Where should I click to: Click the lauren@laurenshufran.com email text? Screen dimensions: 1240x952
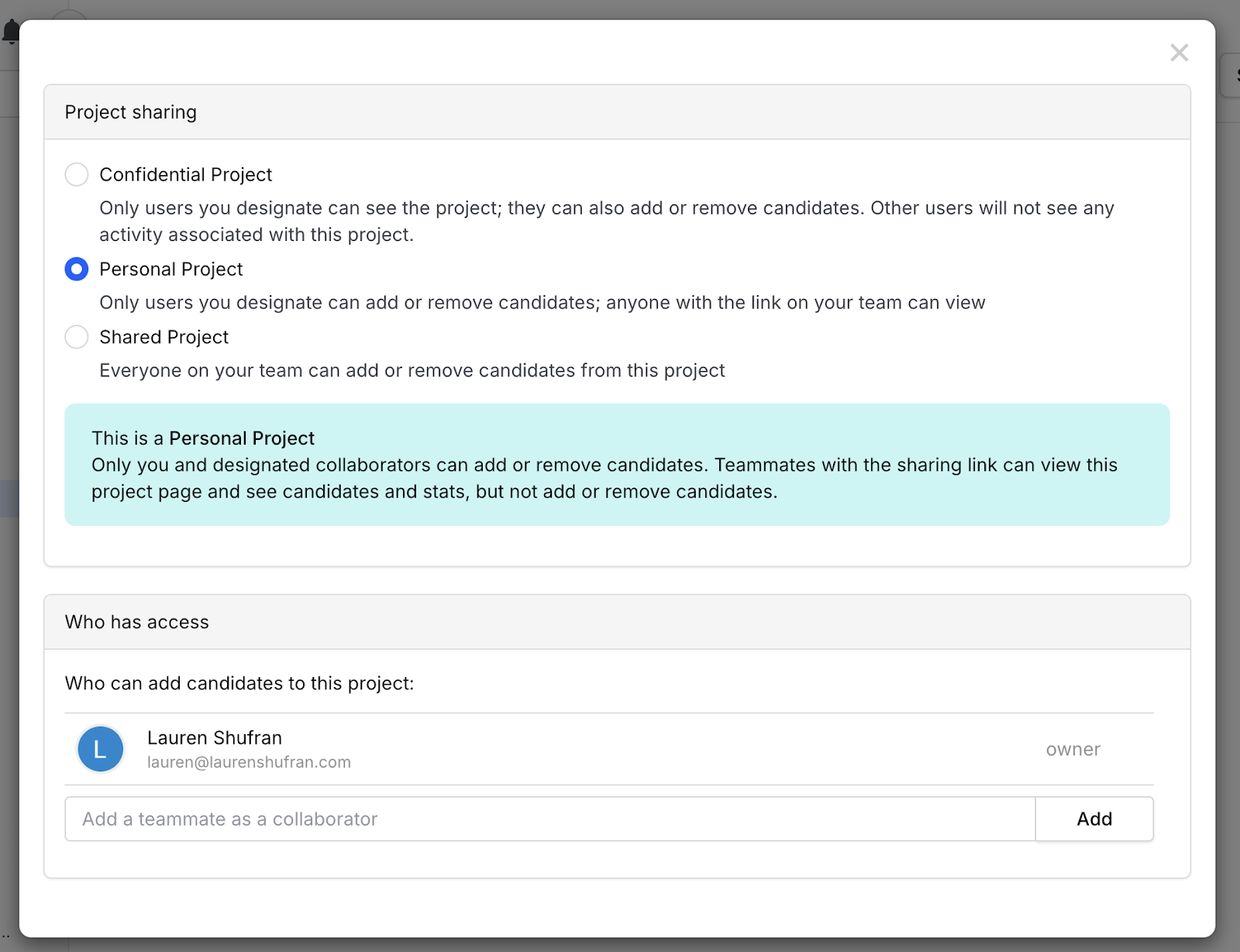point(249,762)
